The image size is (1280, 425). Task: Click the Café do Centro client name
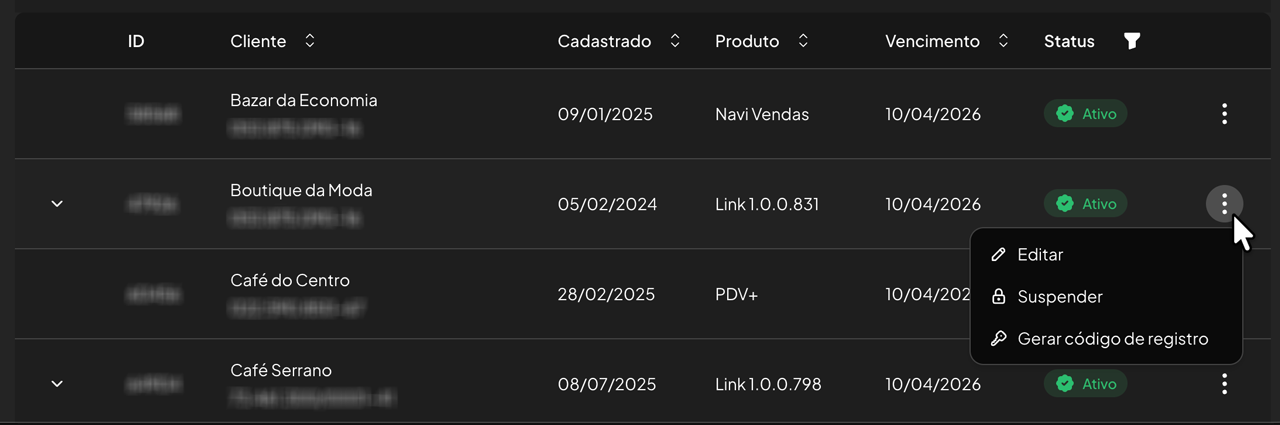coord(290,281)
